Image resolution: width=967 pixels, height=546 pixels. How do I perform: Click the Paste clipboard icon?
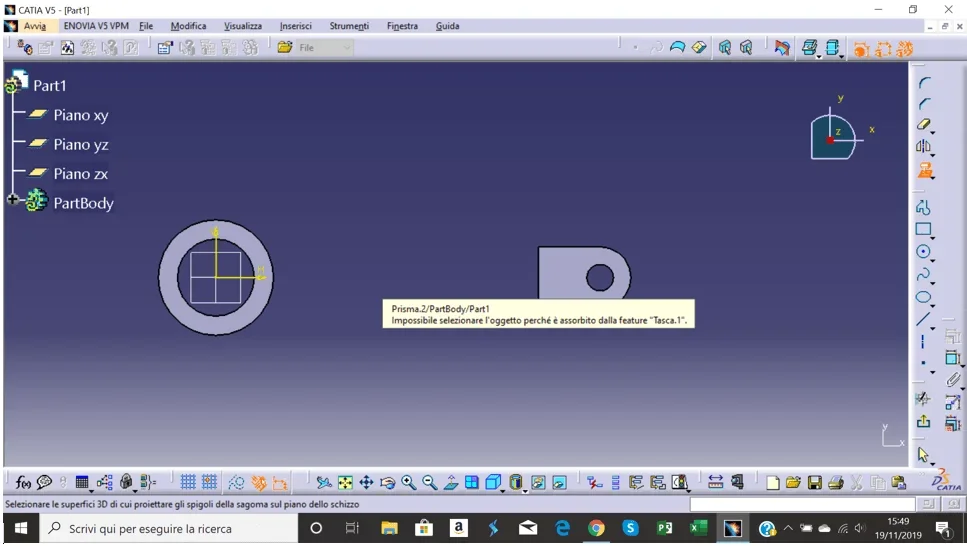pos(899,482)
